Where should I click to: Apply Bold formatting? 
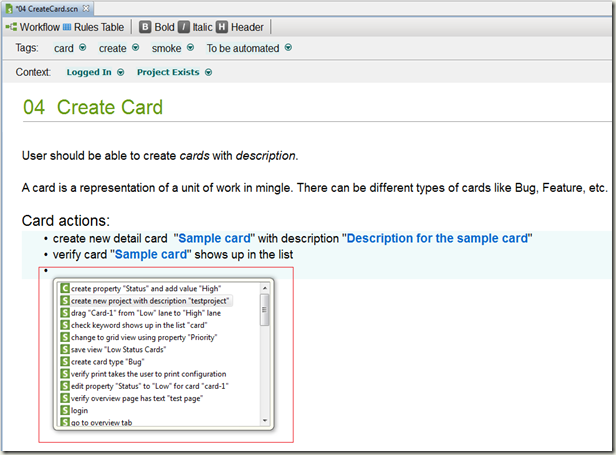point(157,27)
